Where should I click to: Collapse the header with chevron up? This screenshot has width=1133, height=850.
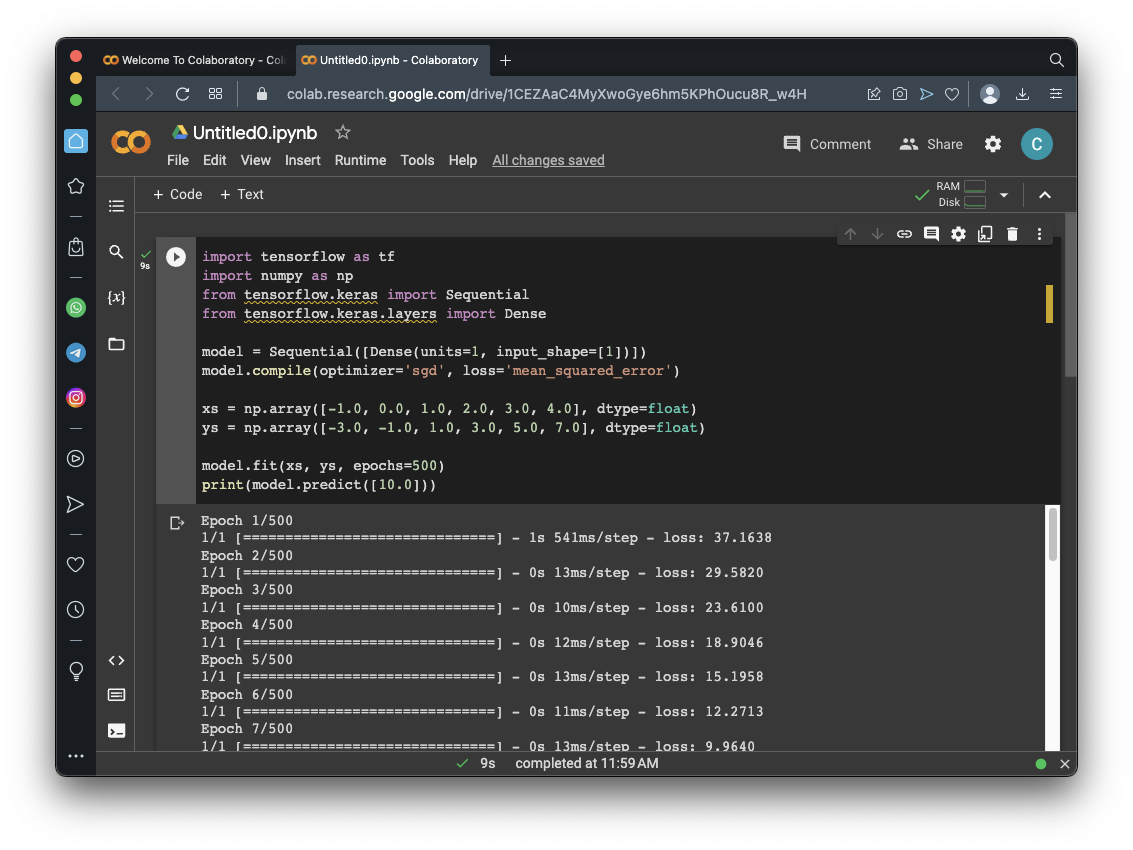tap(1044, 195)
